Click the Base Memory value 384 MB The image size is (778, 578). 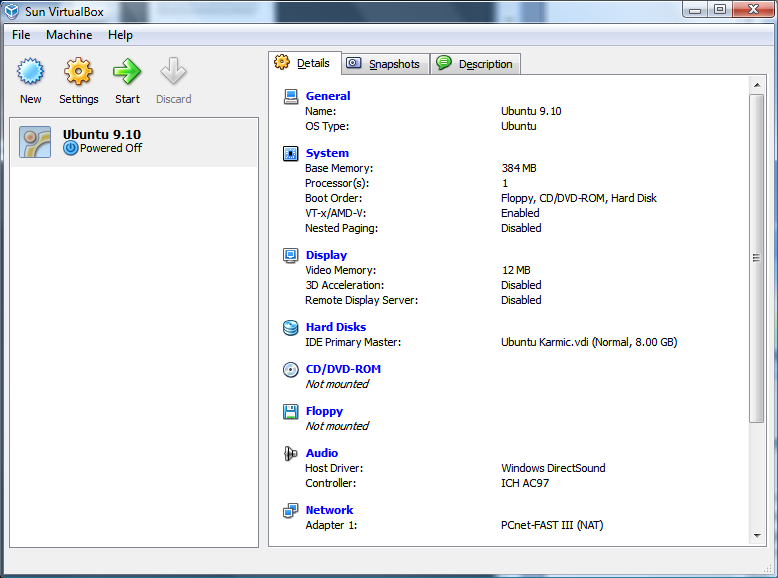[519, 168]
